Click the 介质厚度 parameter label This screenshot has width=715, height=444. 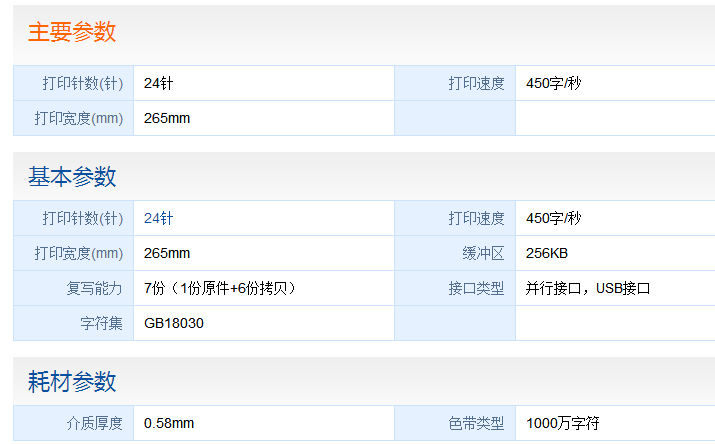click(x=94, y=423)
